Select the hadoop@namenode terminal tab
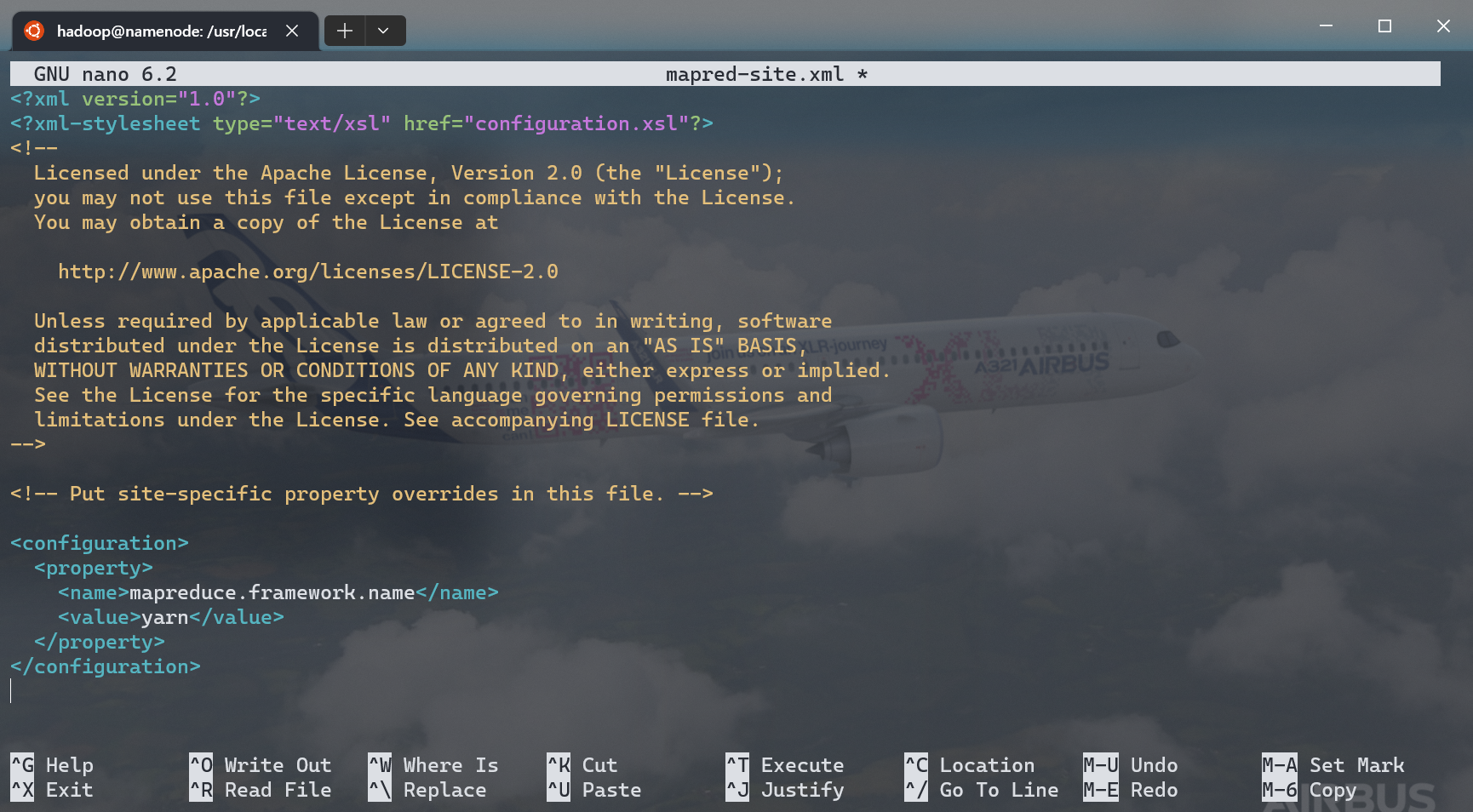Screen dimensions: 1473x812 161,31
